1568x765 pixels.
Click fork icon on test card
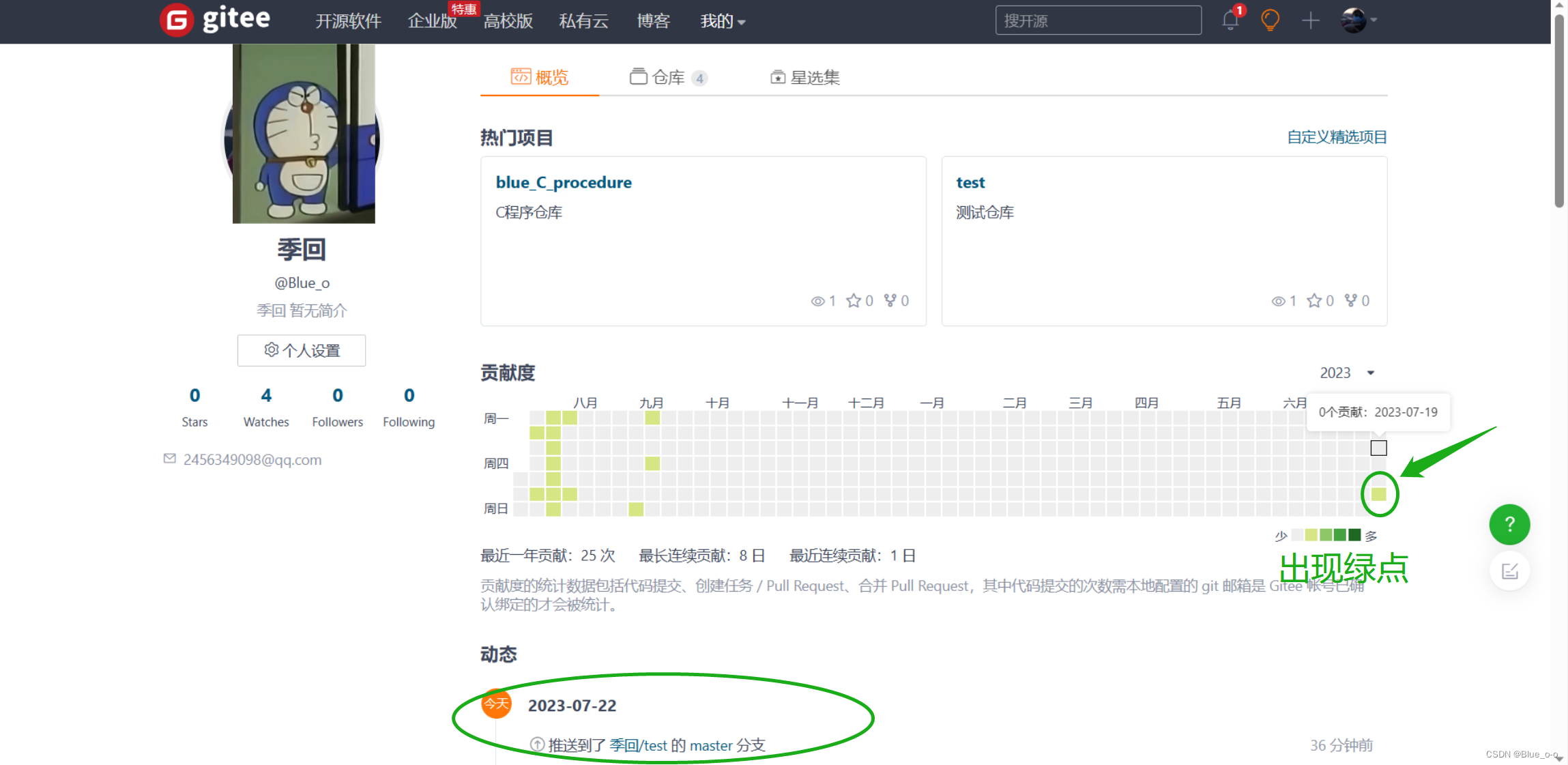click(x=1350, y=300)
